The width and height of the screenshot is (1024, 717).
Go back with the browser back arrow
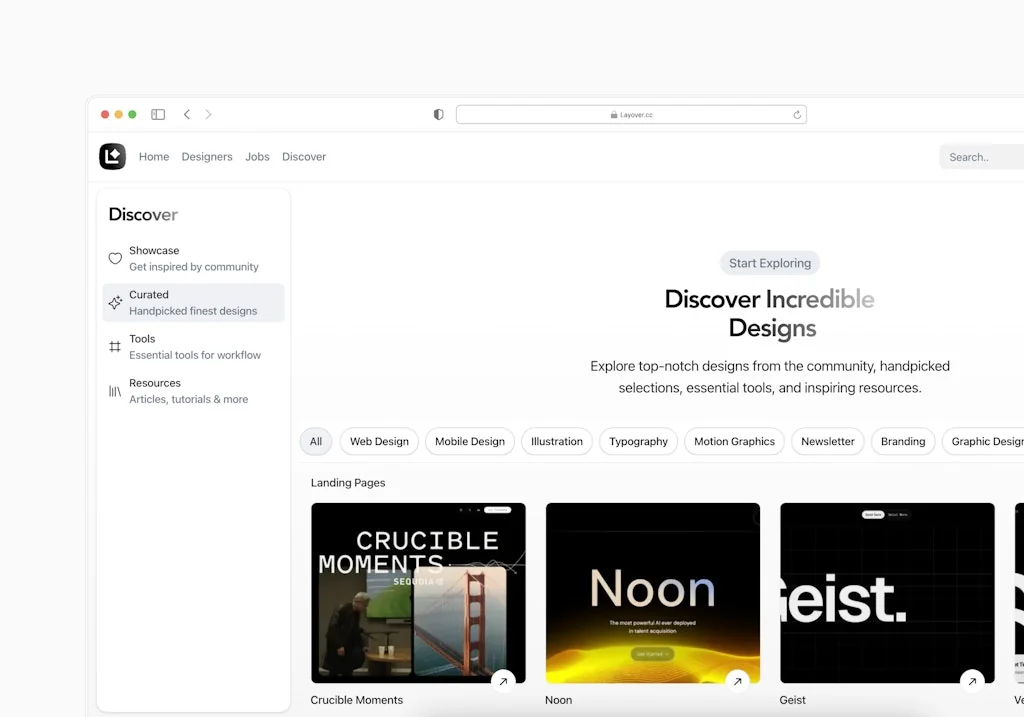click(x=187, y=115)
